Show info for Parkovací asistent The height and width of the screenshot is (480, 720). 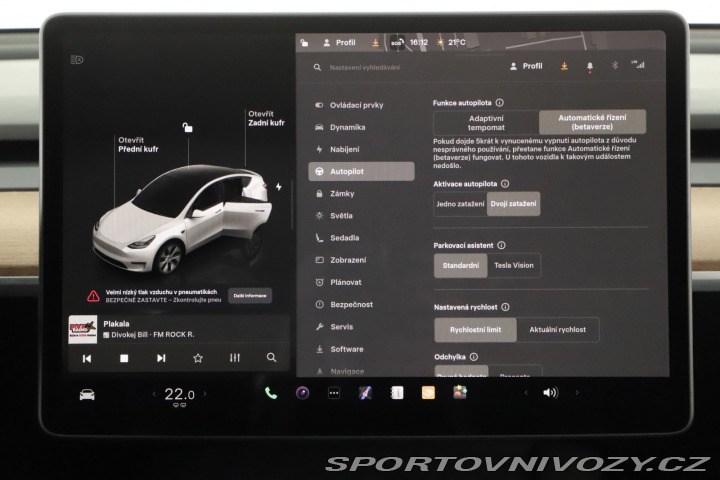tap(501, 245)
